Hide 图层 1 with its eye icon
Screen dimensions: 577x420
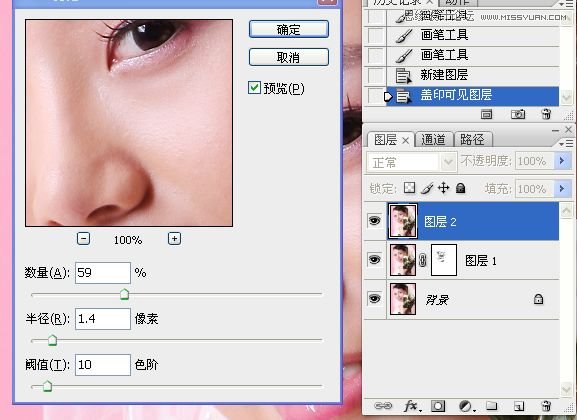[x=375, y=260]
